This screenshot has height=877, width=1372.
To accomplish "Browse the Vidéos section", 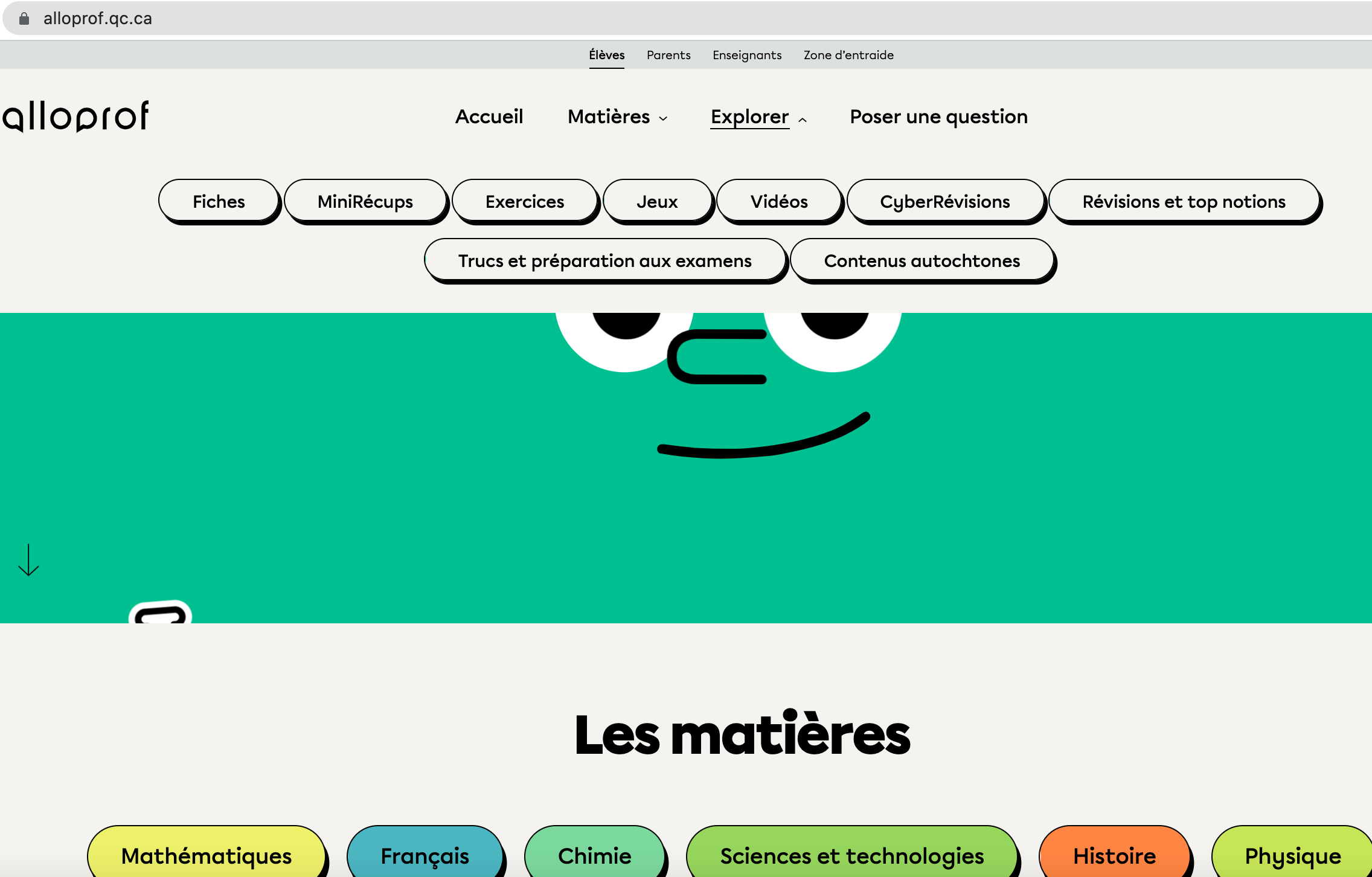I will [x=779, y=201].
